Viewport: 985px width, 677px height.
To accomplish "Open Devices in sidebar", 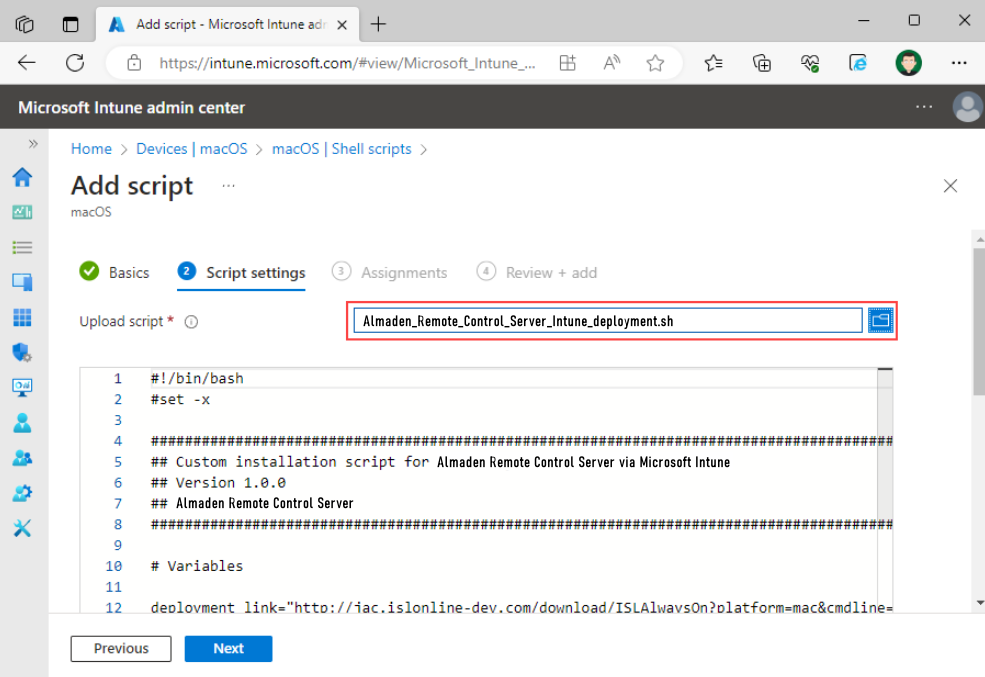I will tap(22, 282).
